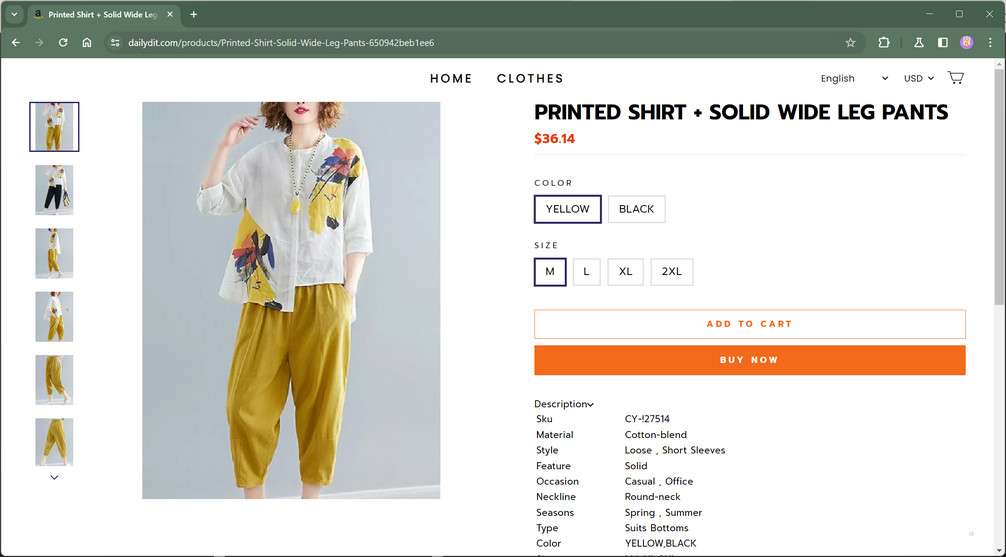Open the Chrome profile avatar
Image resolution: width=1006 pixels, height=557 pixels.
tap(966, 43)
